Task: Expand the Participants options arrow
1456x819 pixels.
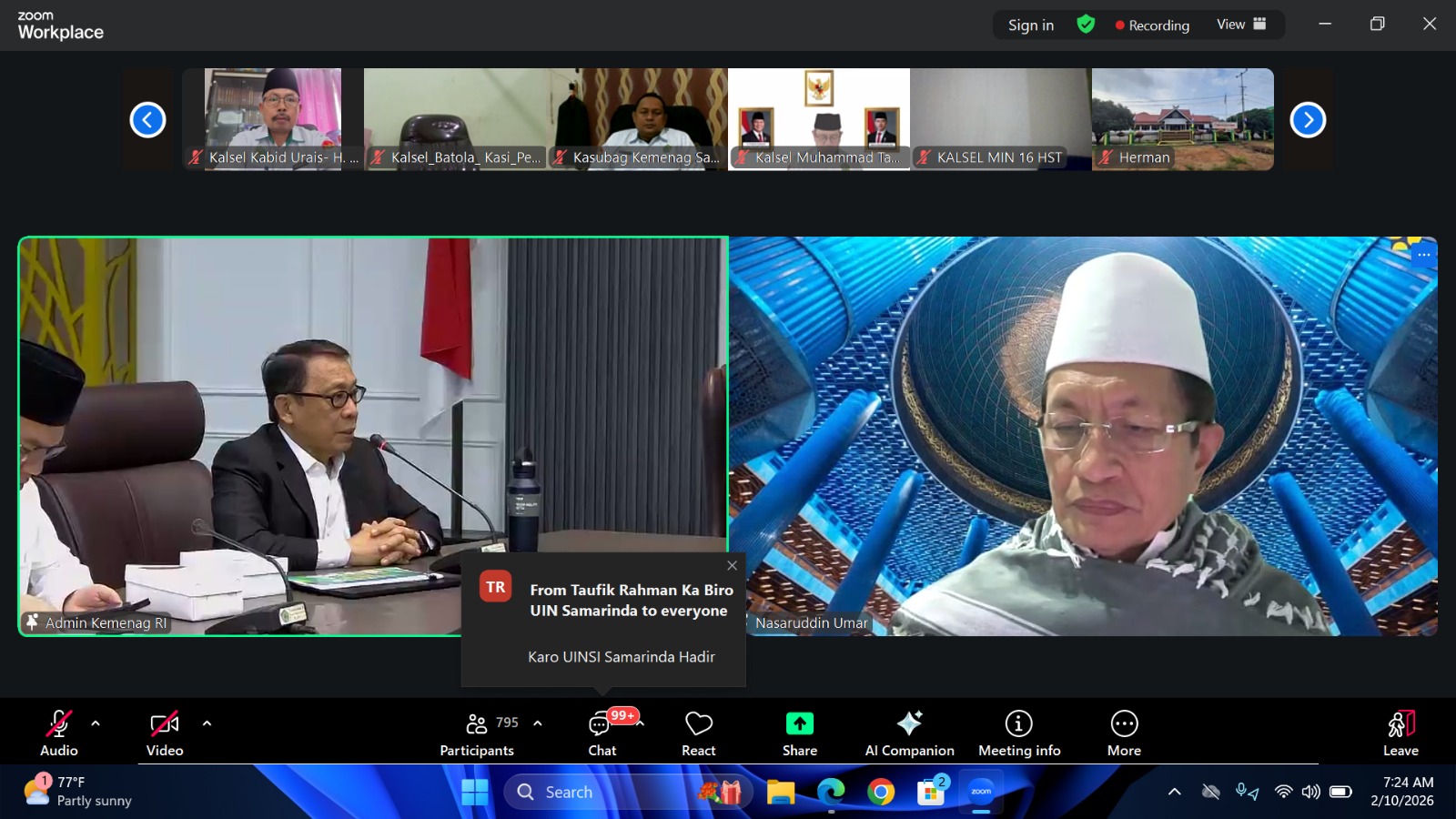Action: (x=538, y=723)
